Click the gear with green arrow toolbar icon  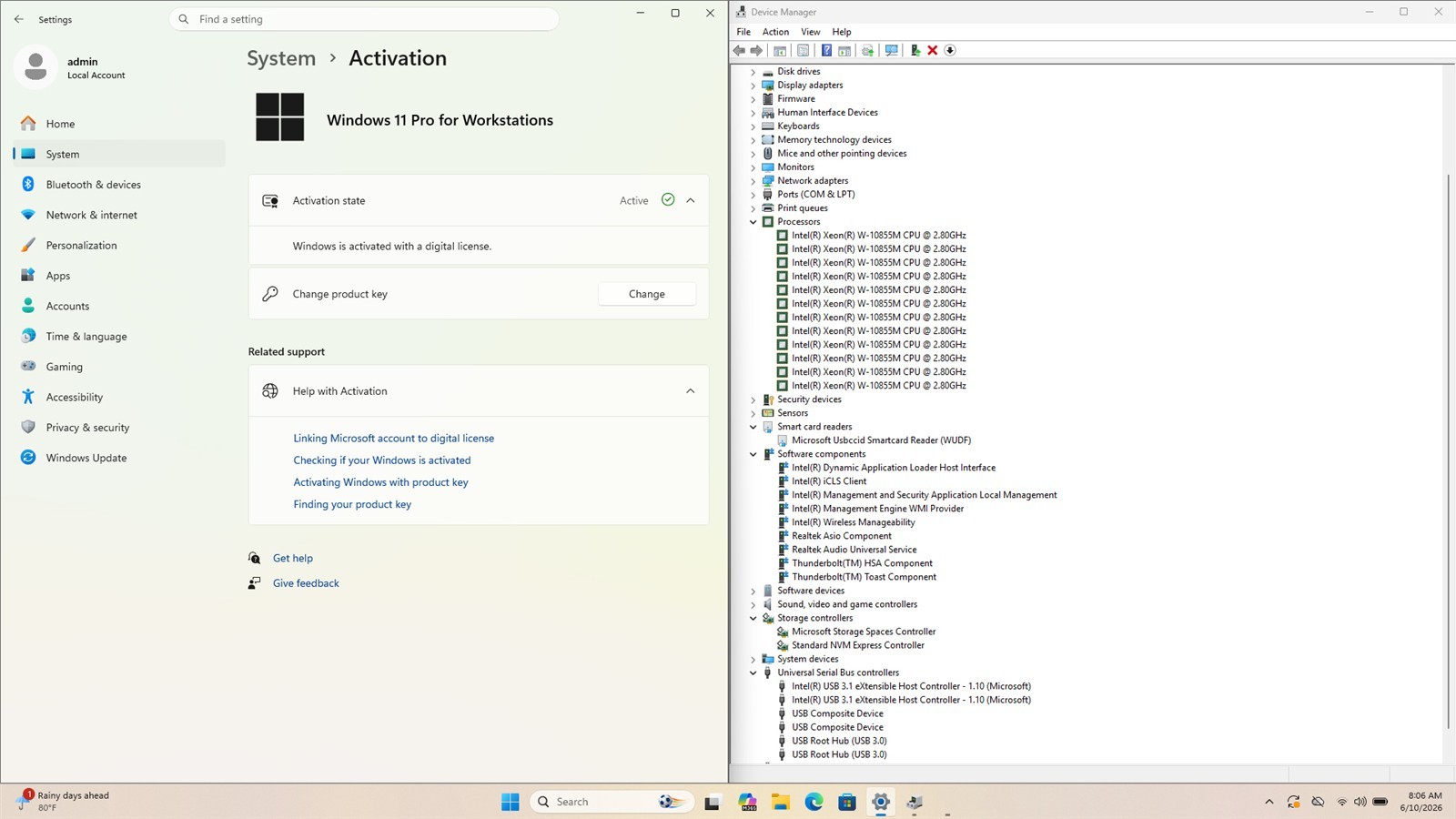(867, 50)
